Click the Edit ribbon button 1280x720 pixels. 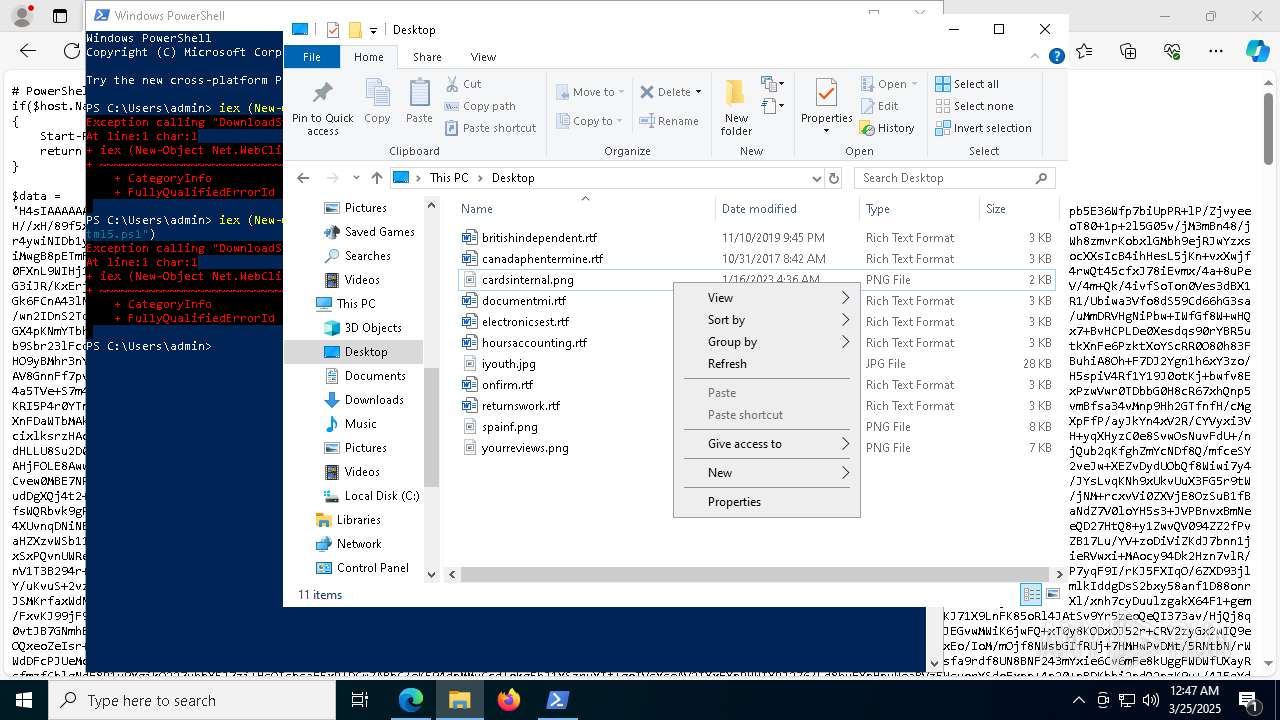[878, 106]
